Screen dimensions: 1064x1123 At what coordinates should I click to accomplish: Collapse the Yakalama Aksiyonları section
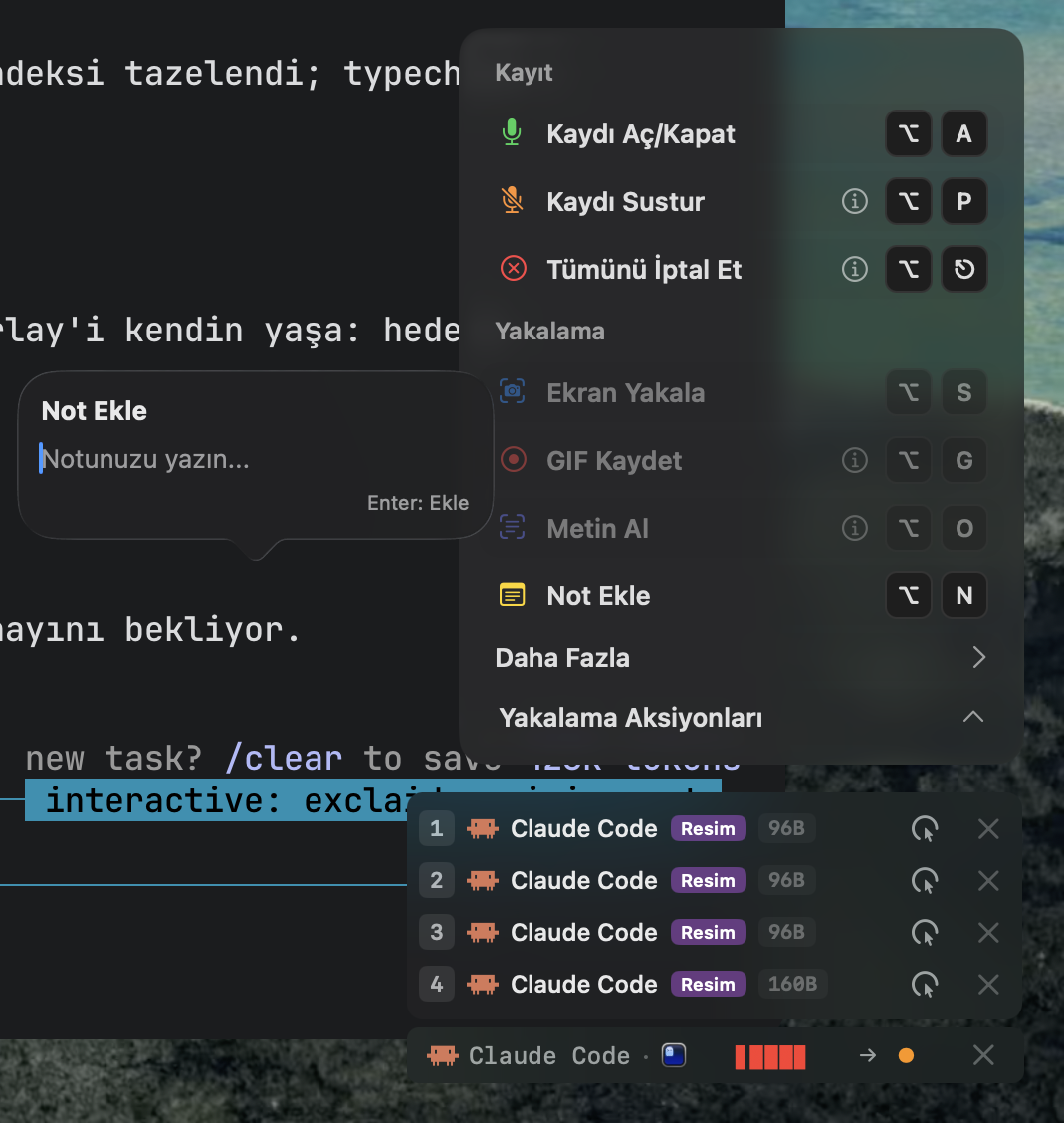(973, 717)
